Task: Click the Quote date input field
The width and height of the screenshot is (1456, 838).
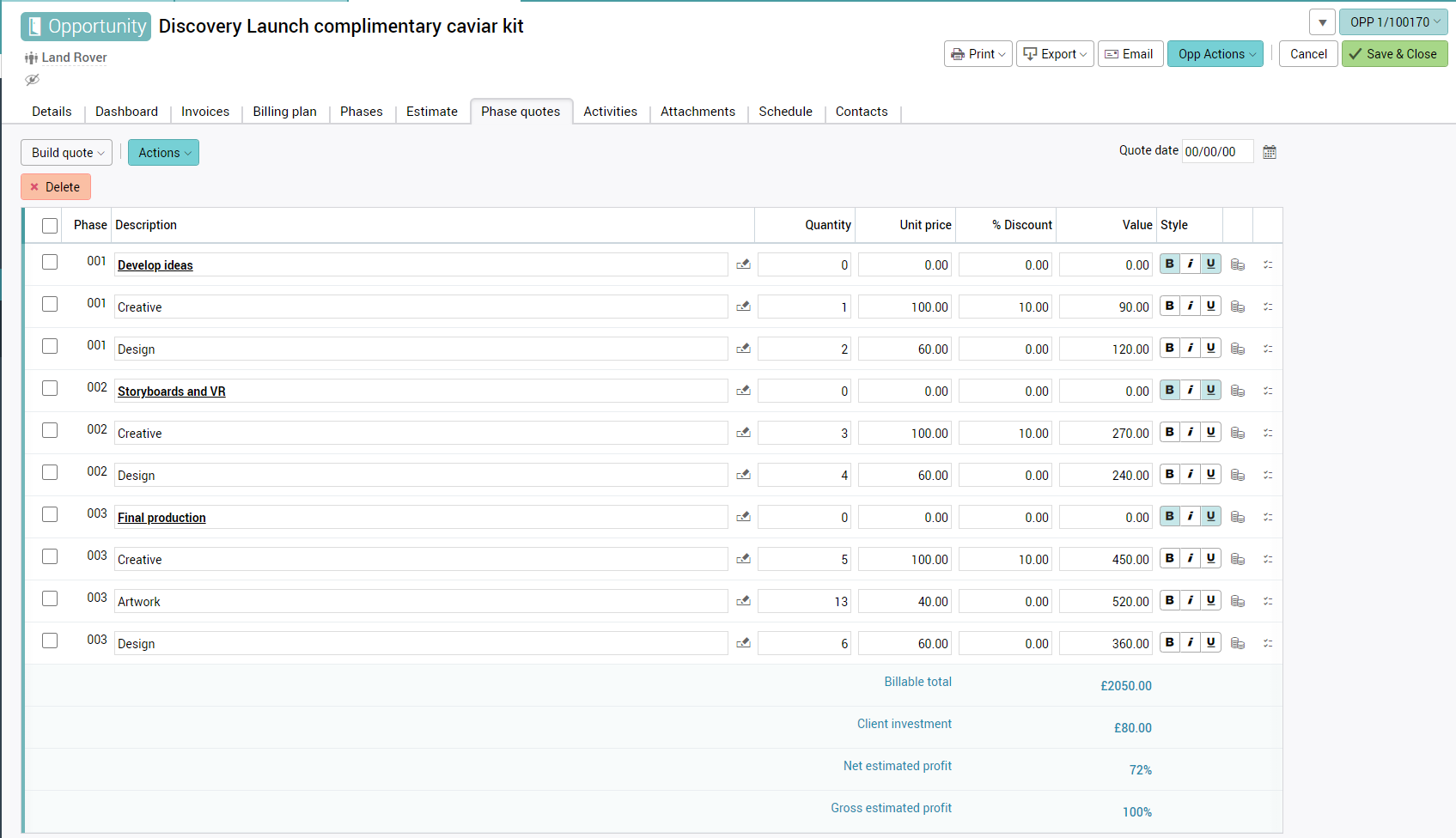Action: coord(1216,152)
